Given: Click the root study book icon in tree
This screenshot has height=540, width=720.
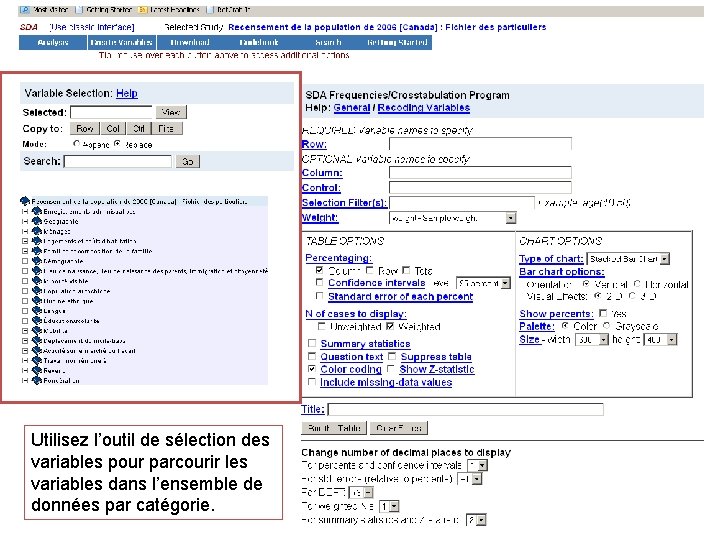Looking at the screenshot, I should (x=25, y=201).
